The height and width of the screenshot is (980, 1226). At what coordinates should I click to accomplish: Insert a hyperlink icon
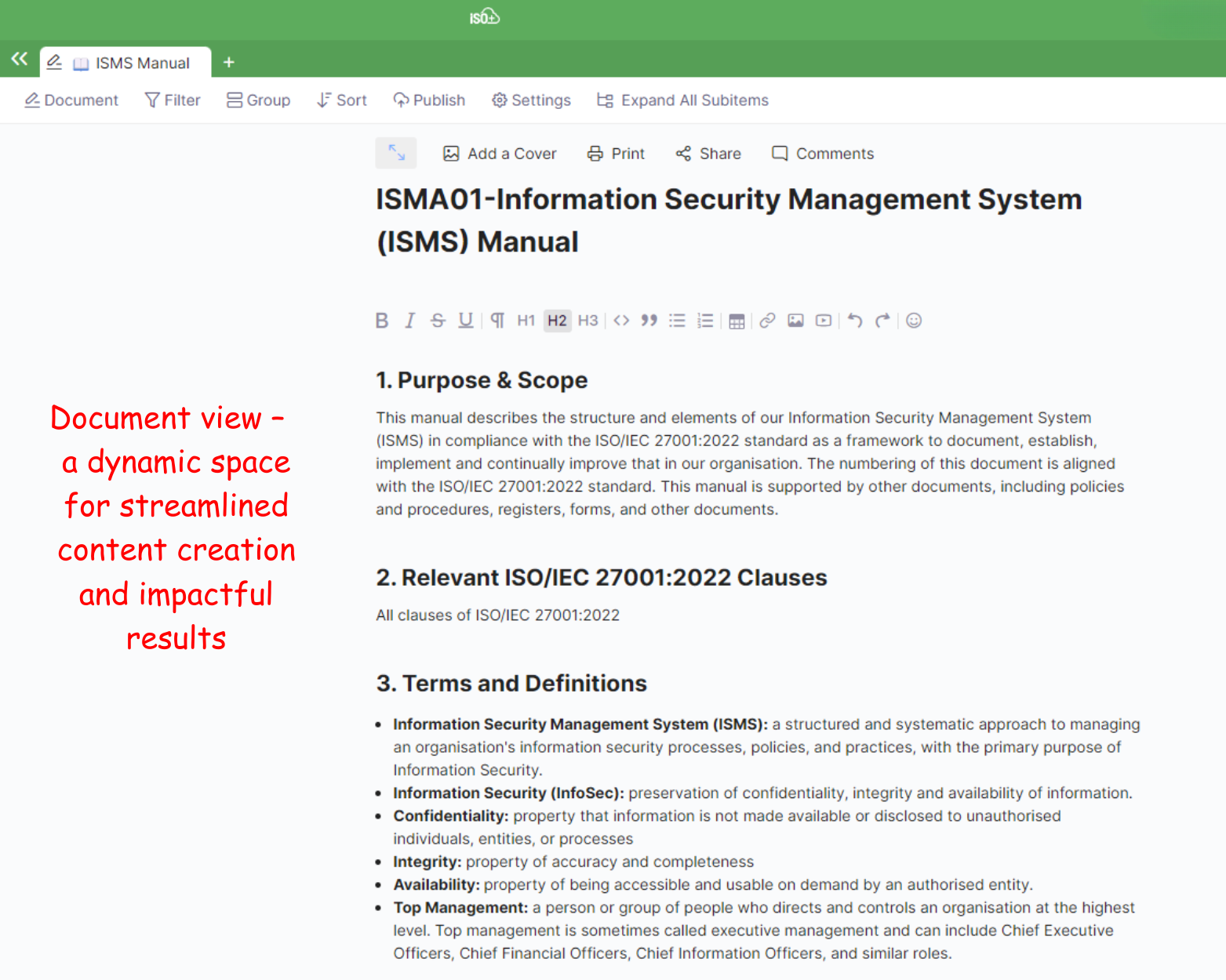pyautogui.click(x=767, y=321)
